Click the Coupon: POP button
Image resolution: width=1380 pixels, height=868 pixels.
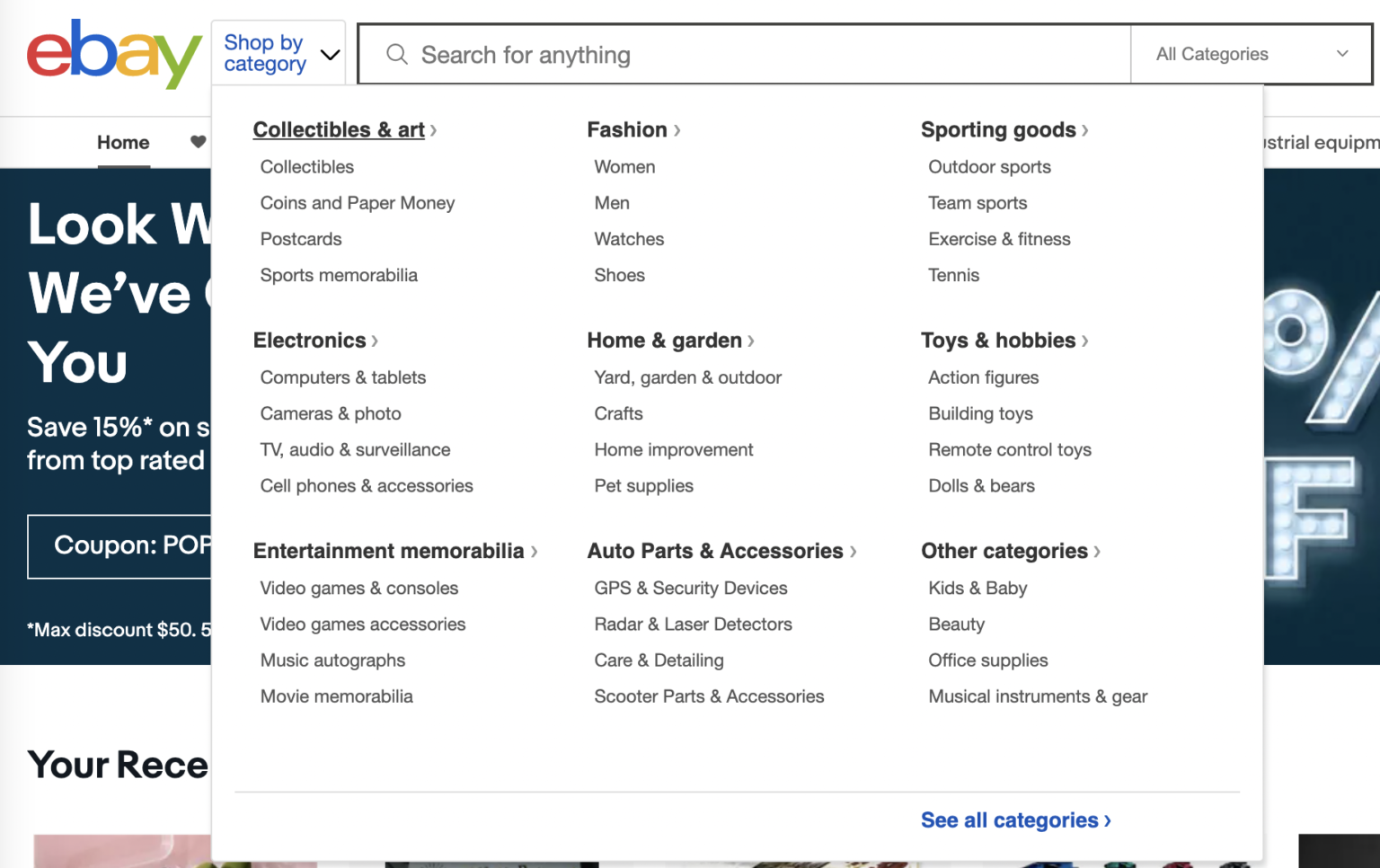(x=133, y=546)
